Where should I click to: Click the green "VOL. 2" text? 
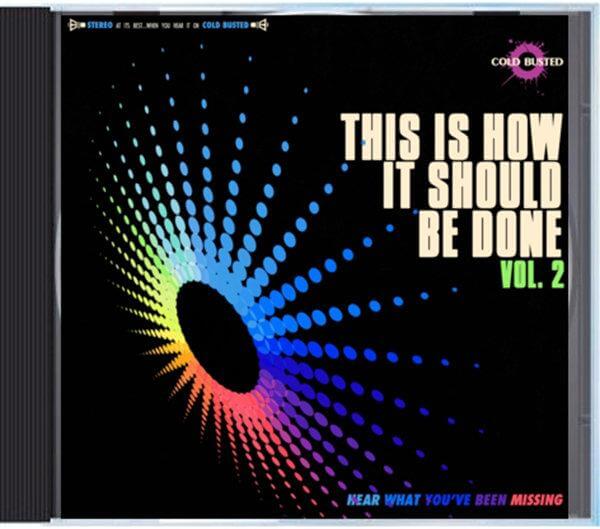[x=532, y=276]
